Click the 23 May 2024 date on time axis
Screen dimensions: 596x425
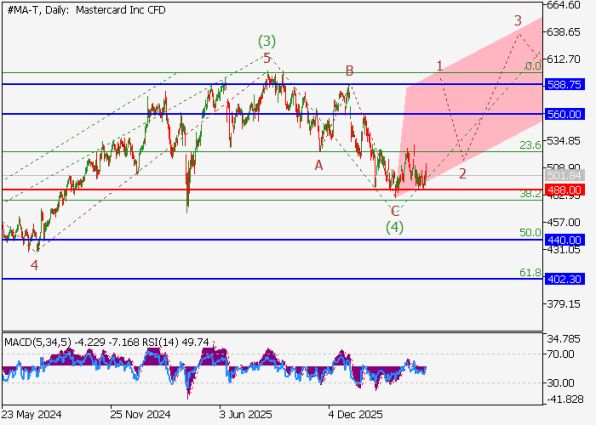click(x=31, y=414)
